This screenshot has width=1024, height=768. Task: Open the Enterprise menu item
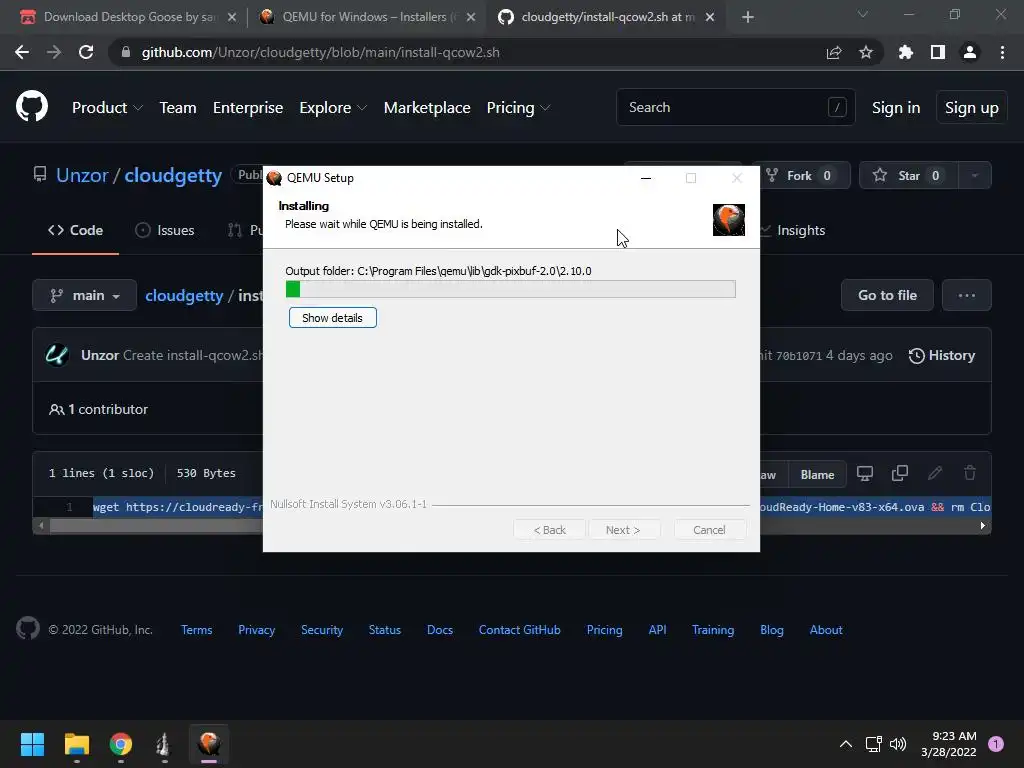[248, 108]
